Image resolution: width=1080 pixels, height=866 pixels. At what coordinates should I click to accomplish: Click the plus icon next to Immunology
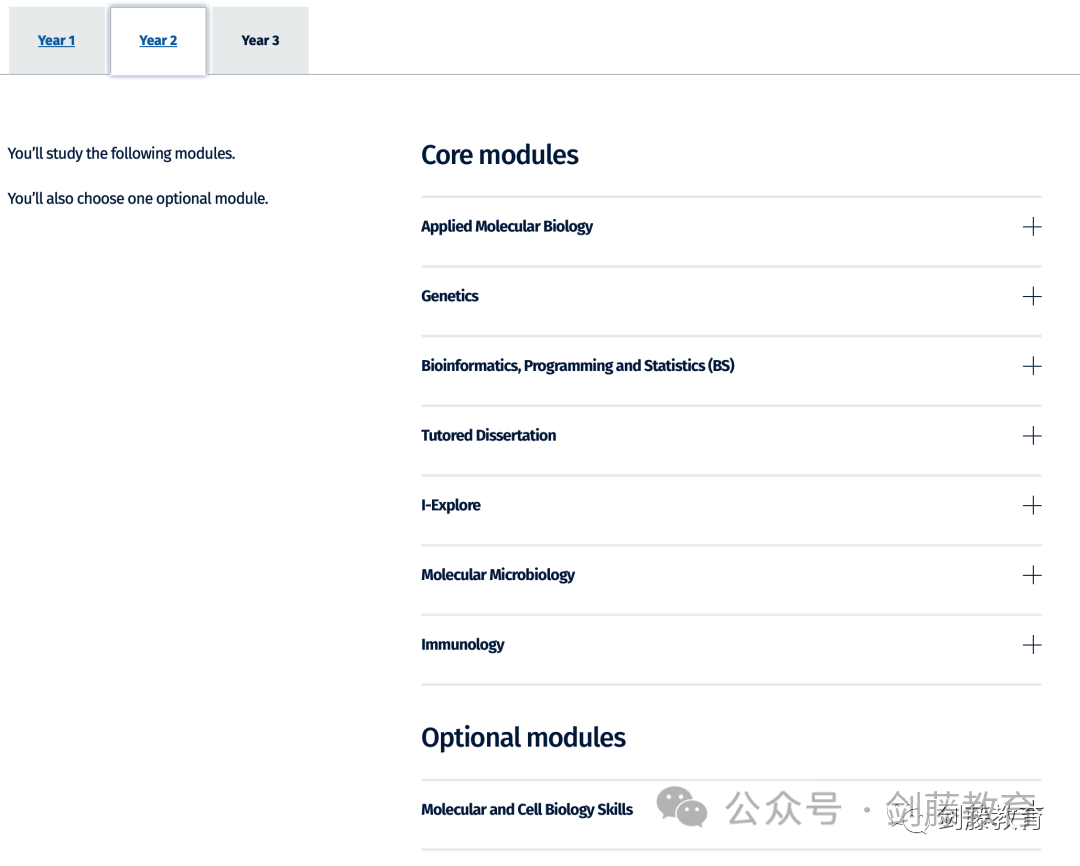[x=1032, y=645]
